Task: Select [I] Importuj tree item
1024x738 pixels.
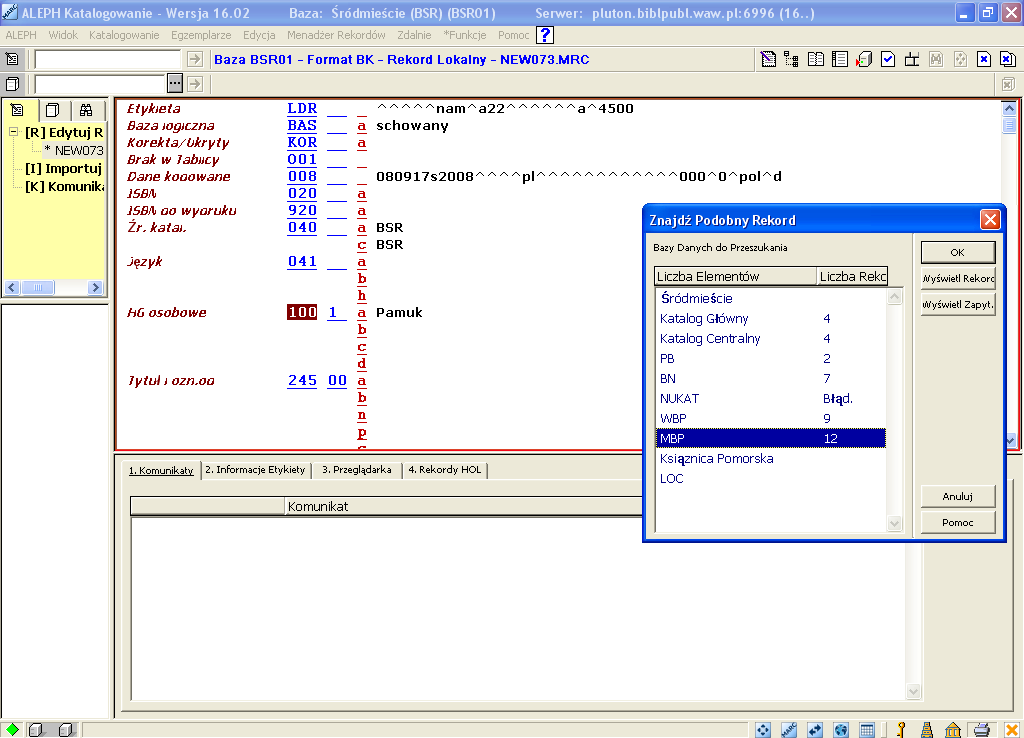Action: coord(63,168)
